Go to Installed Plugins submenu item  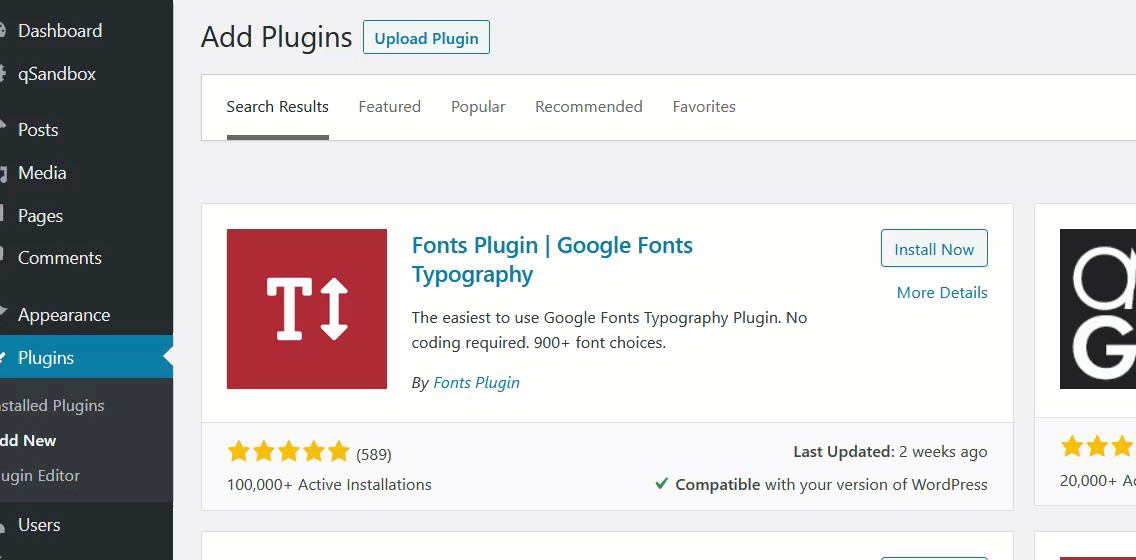[x=52, y=406]
